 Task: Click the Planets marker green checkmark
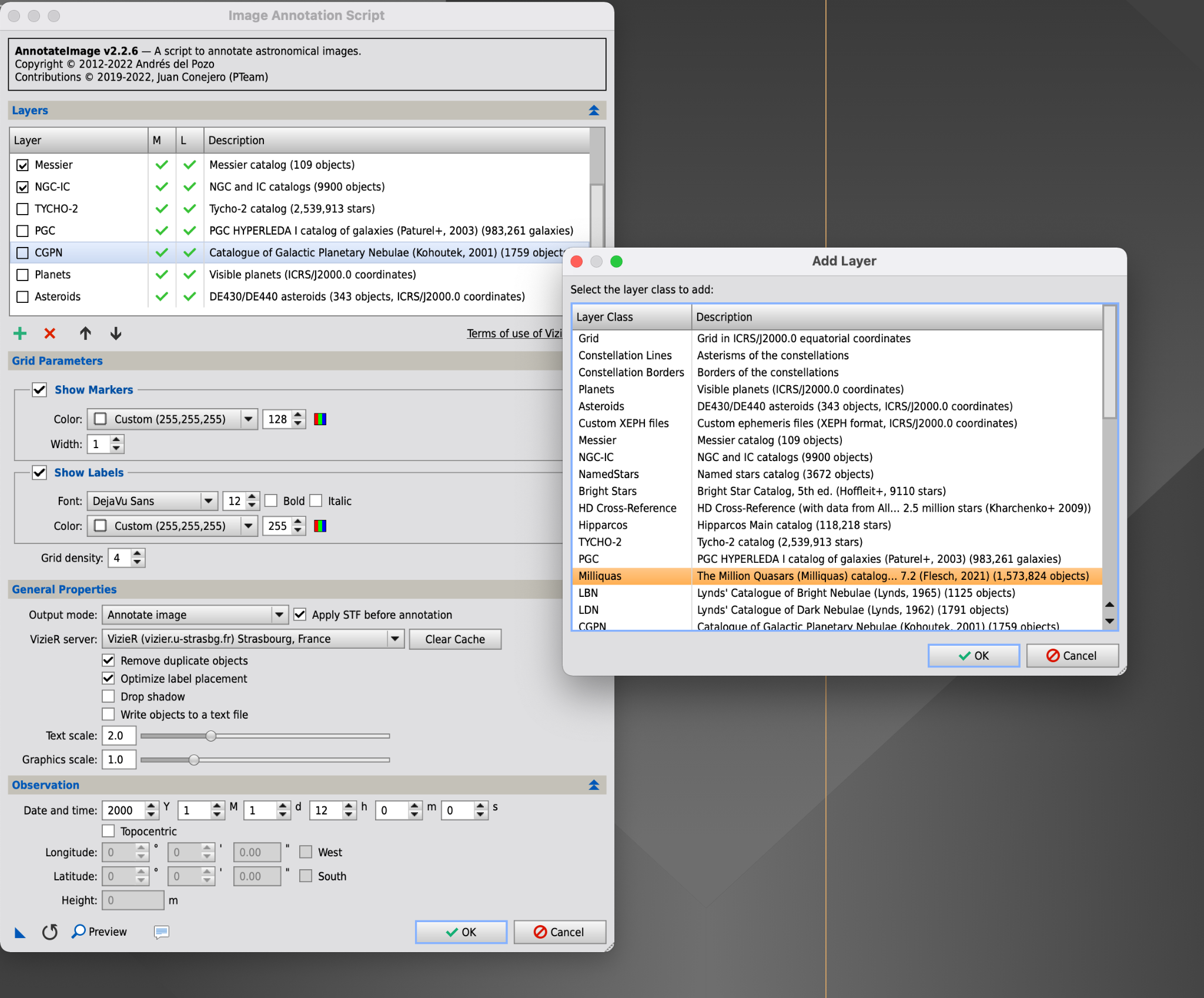click(x=162, y=274)
